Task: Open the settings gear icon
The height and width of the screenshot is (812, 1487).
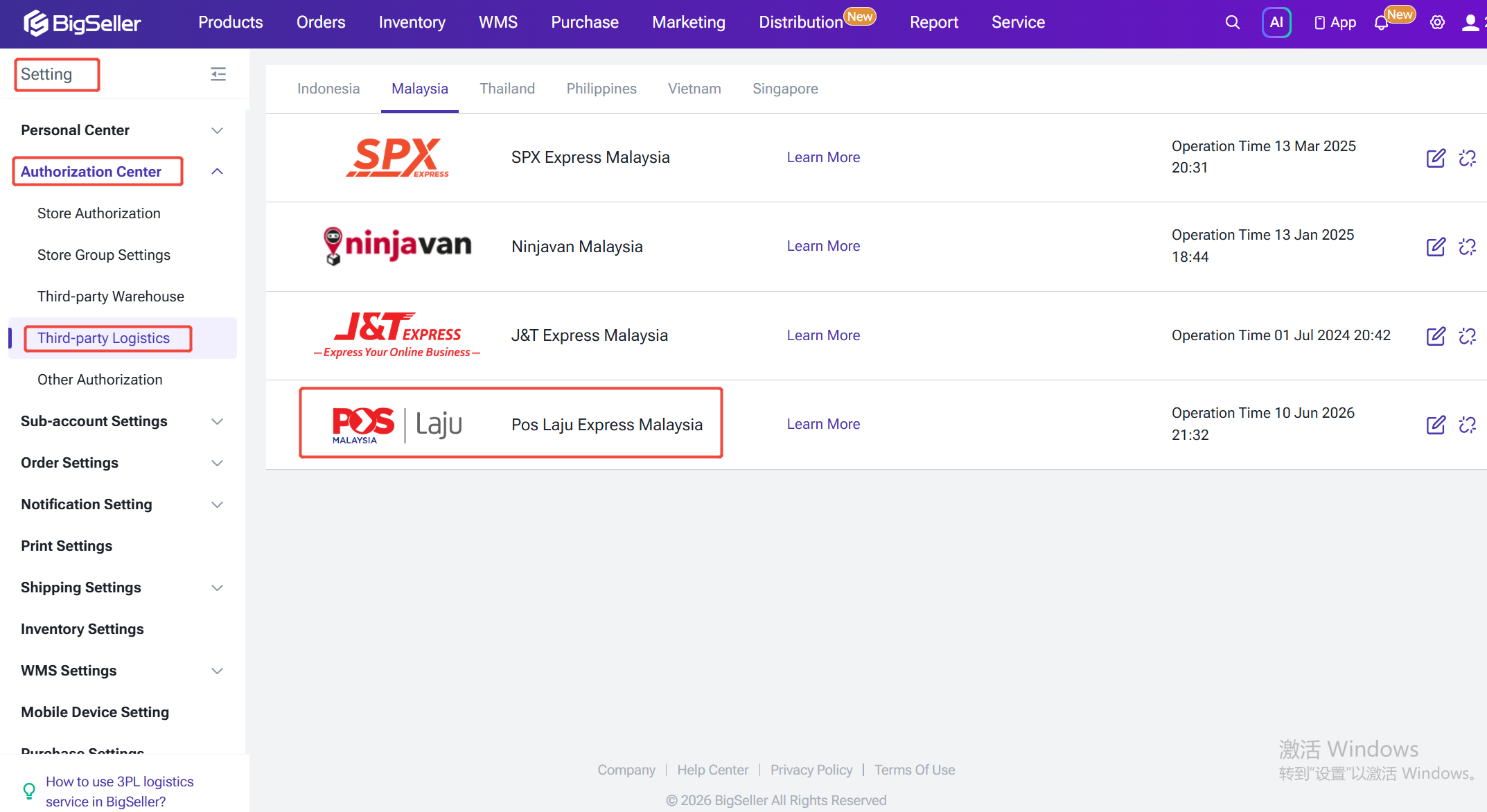Action: 1437,22
